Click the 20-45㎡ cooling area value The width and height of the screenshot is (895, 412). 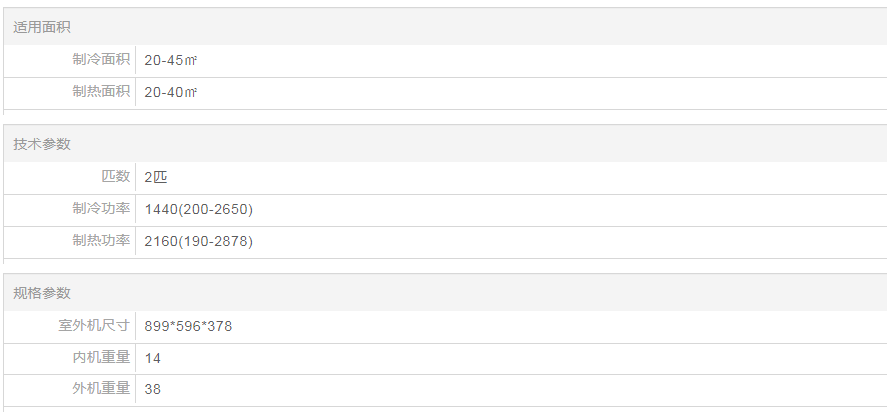[x=171, y=61]
